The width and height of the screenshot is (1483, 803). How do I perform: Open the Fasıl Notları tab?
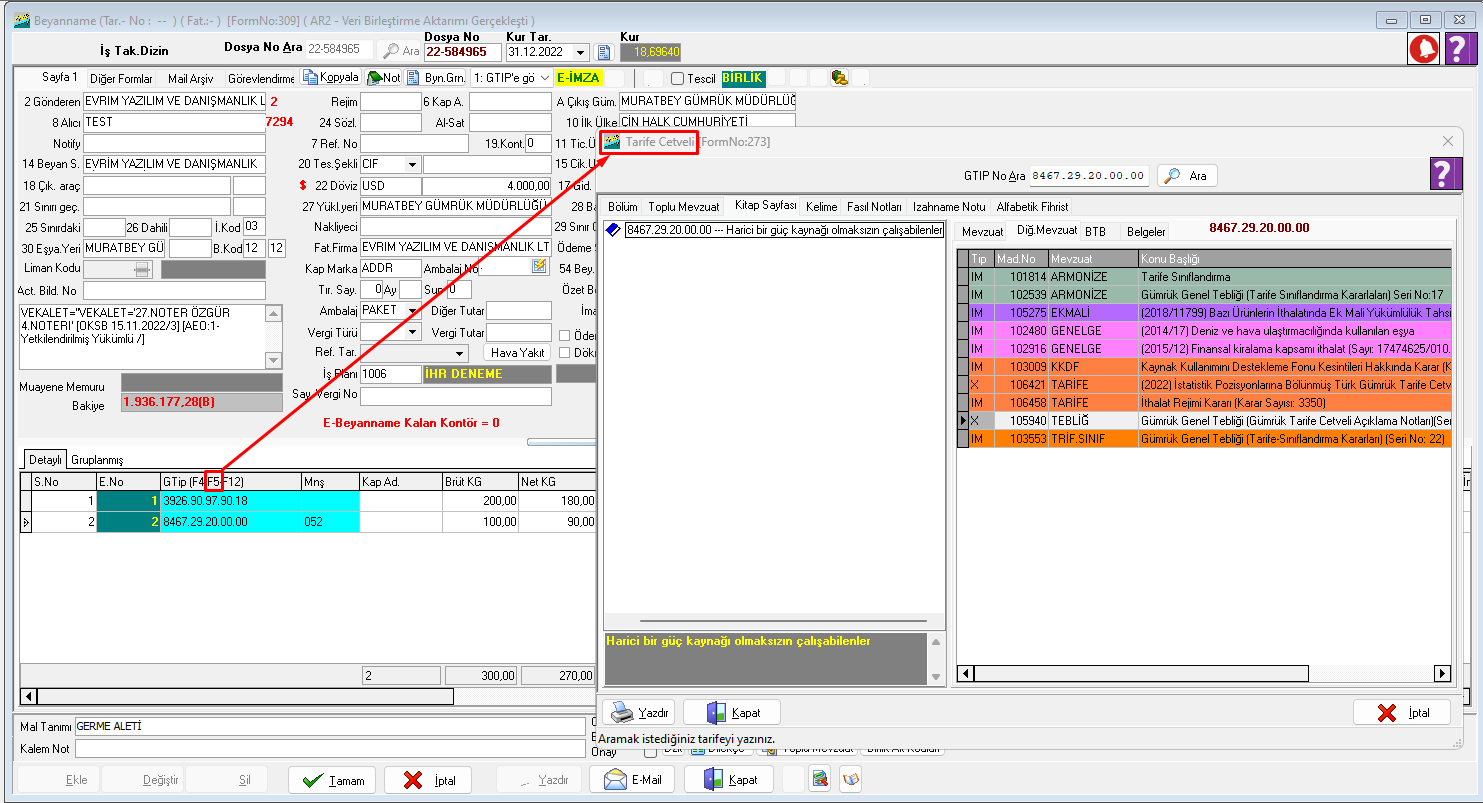875,206
